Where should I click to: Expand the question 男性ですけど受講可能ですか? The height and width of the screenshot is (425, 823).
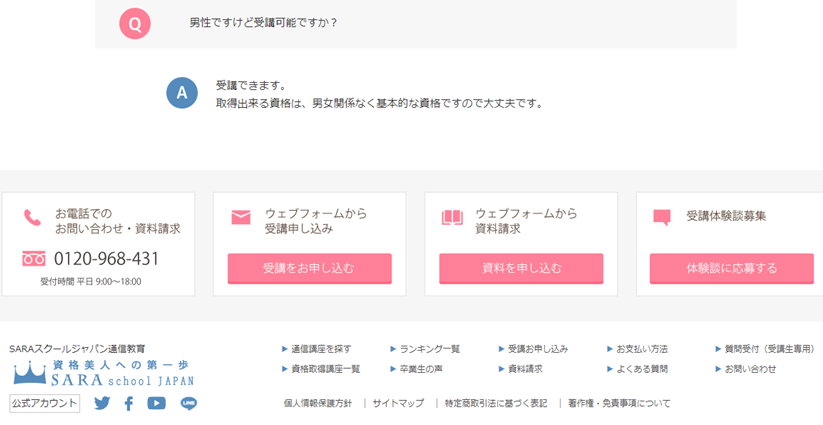tap(264, 22)
